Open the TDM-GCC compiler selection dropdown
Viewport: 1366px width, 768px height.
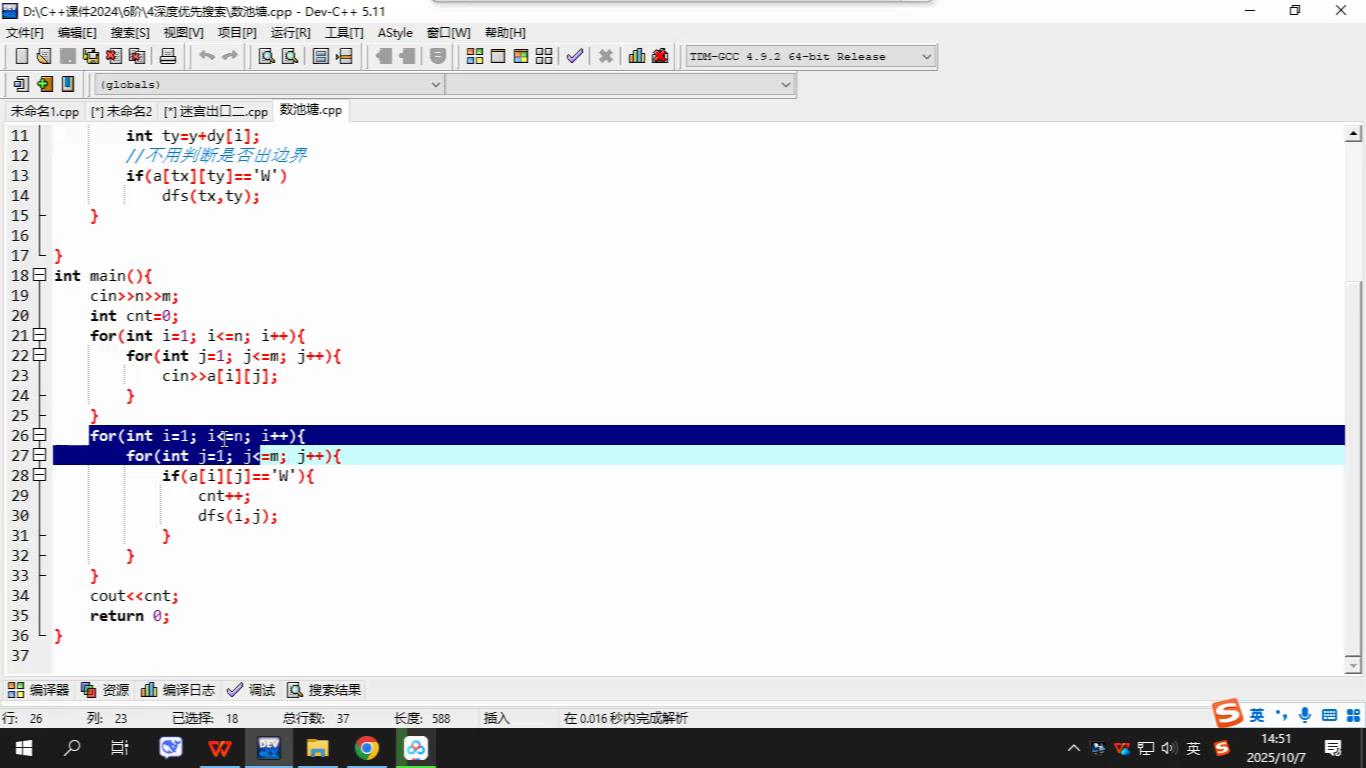[926, 57]
